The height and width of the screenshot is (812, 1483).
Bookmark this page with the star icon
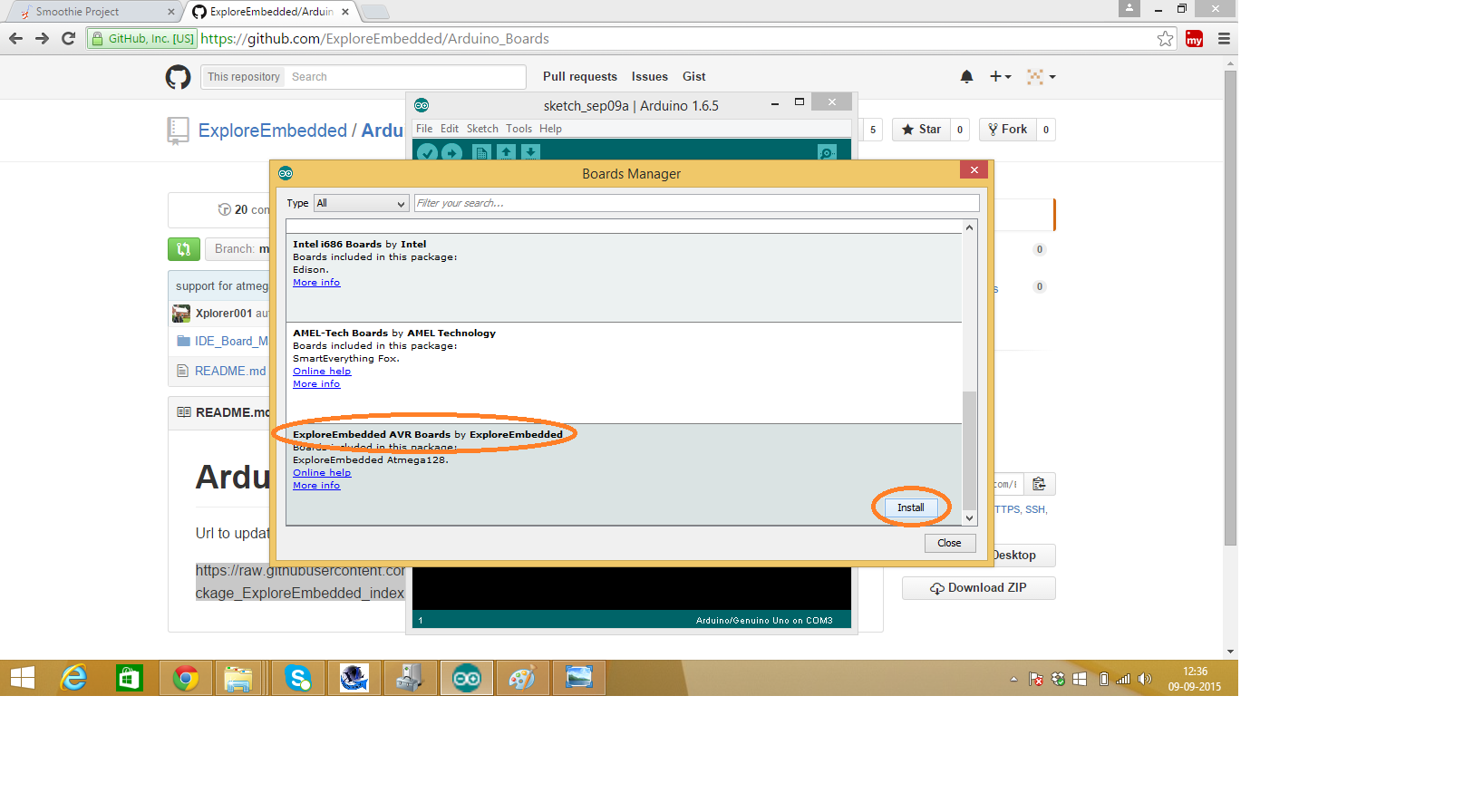click(x=1166, y=38)
